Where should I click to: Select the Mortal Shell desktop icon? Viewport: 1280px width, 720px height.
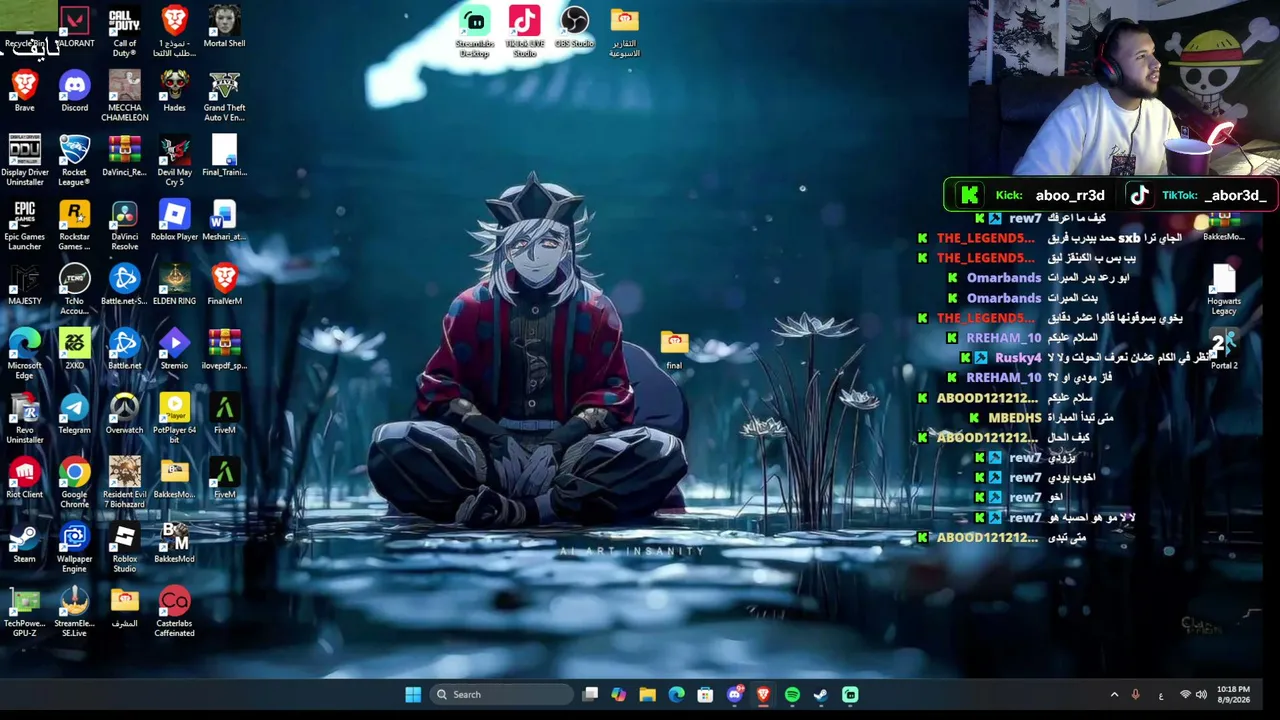point(224,28)
